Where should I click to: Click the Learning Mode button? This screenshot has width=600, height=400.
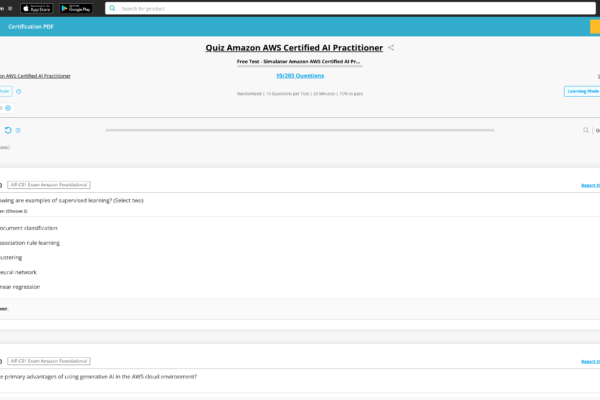coord(582,91)
